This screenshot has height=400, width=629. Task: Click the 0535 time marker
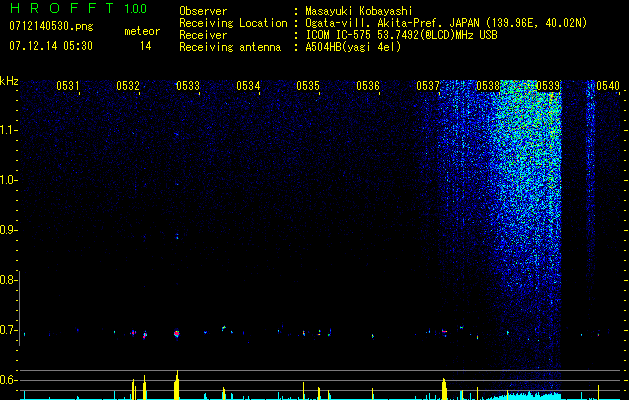coord(308,85)
